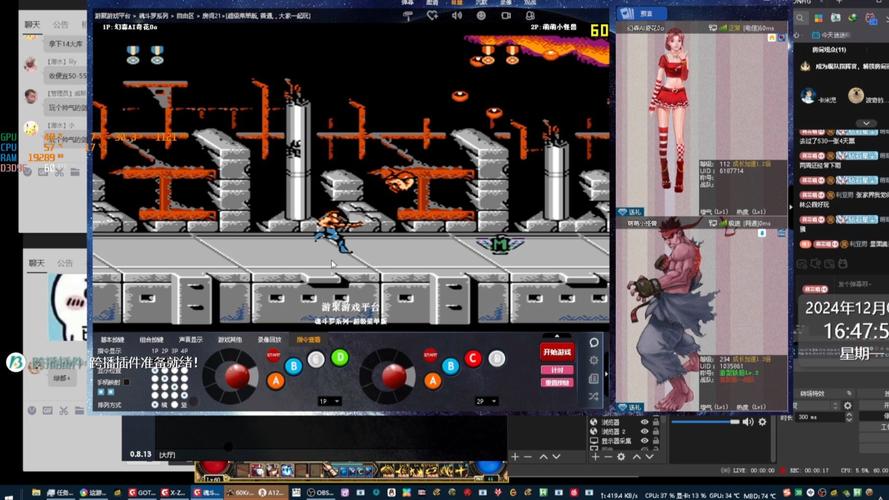Screen dimensions: 889x500
Task: Adjust the OBS audio mixer volume slider
Action: (706, 422)
